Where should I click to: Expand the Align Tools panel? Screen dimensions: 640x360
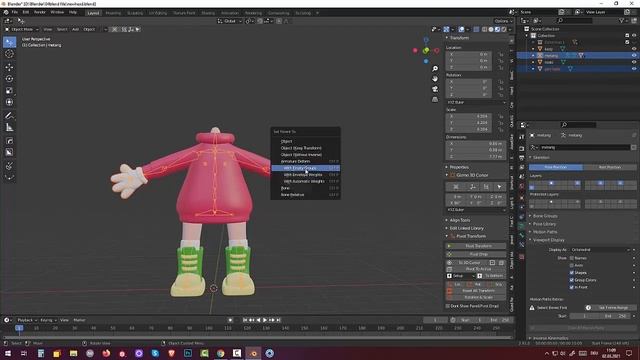coord(460,220)
